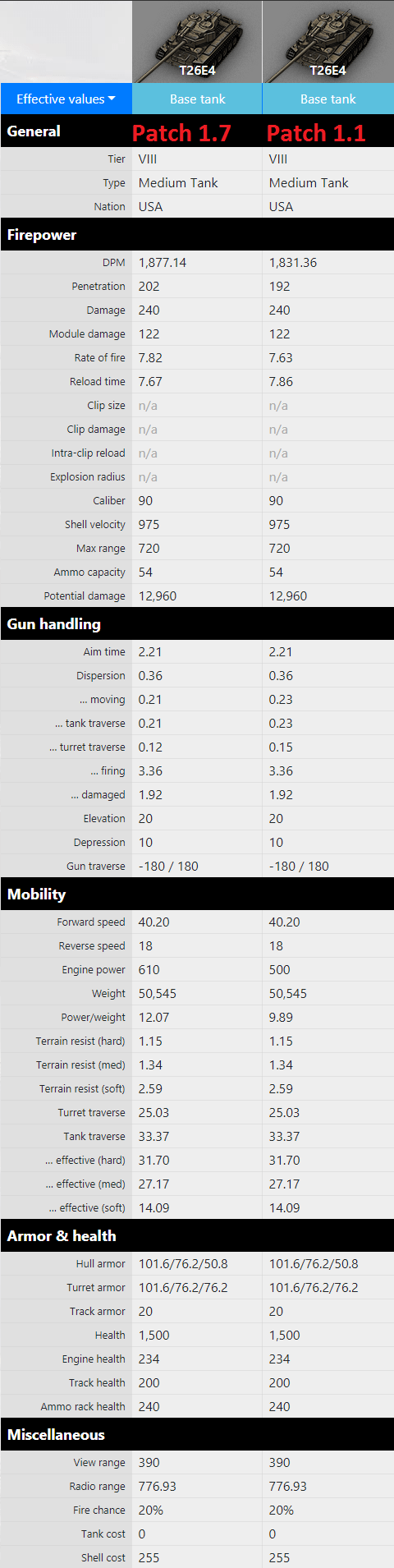394x1568 pixels.
Task: Click the Base tank button under Patch 1.7
Action: pos(197,99)
